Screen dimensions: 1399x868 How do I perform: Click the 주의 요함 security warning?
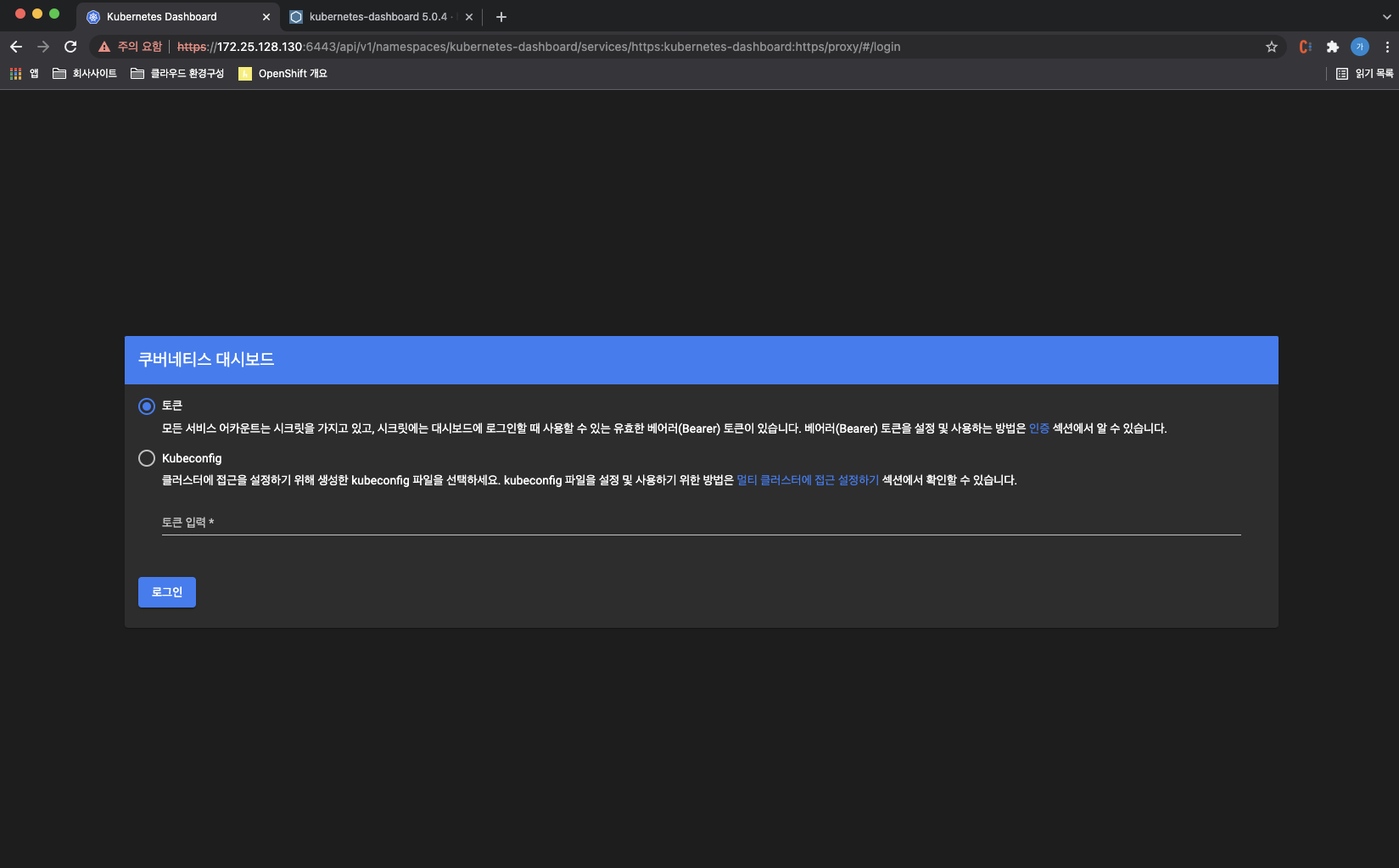[x=131, y=47]
